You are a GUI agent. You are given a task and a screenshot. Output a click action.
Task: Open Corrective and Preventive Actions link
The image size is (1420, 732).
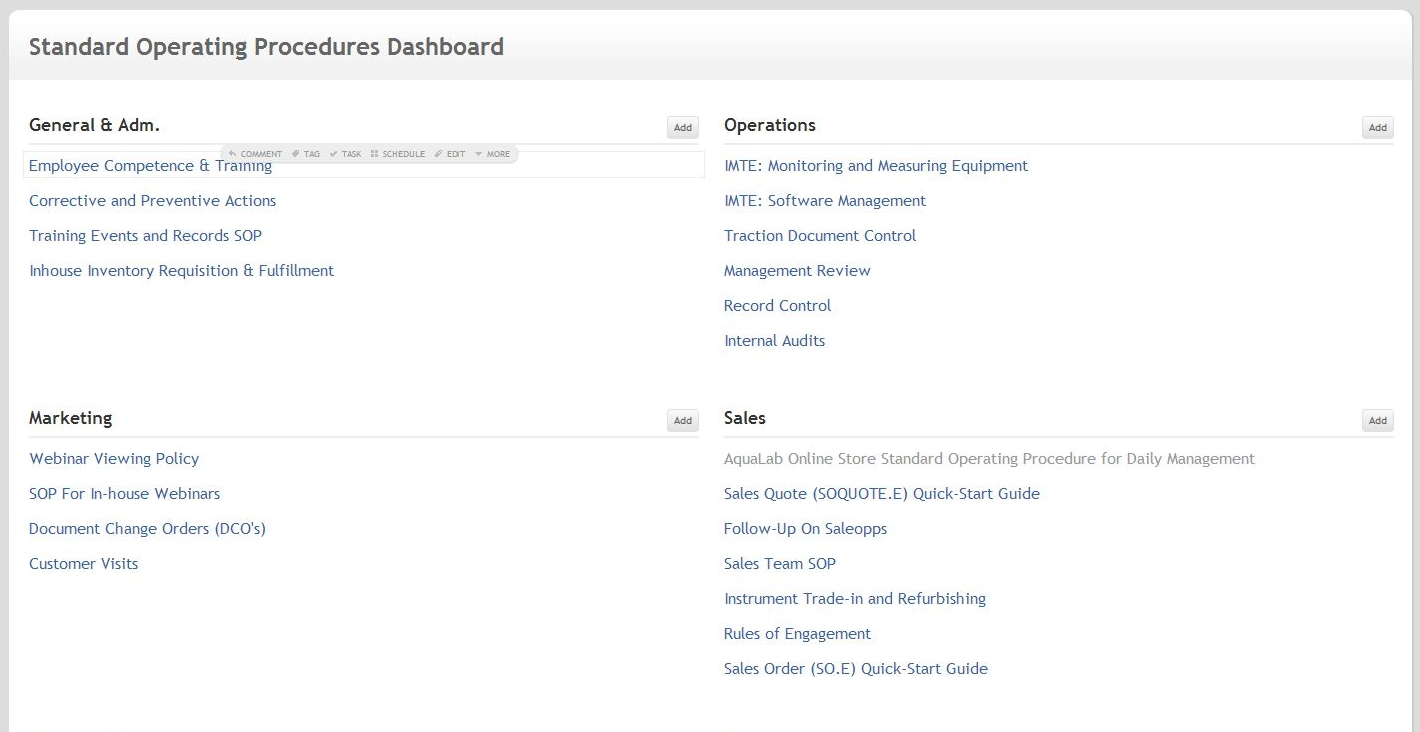(152, 201)
